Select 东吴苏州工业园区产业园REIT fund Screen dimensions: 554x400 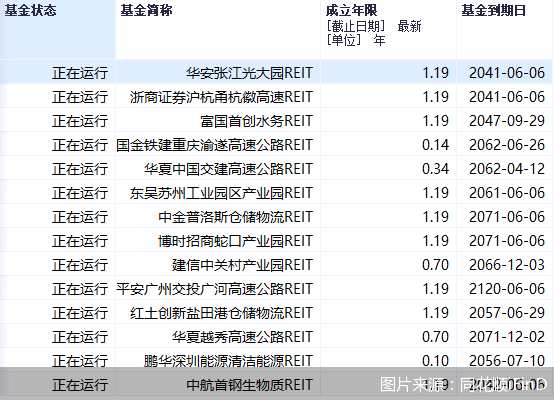coord(222,193)
